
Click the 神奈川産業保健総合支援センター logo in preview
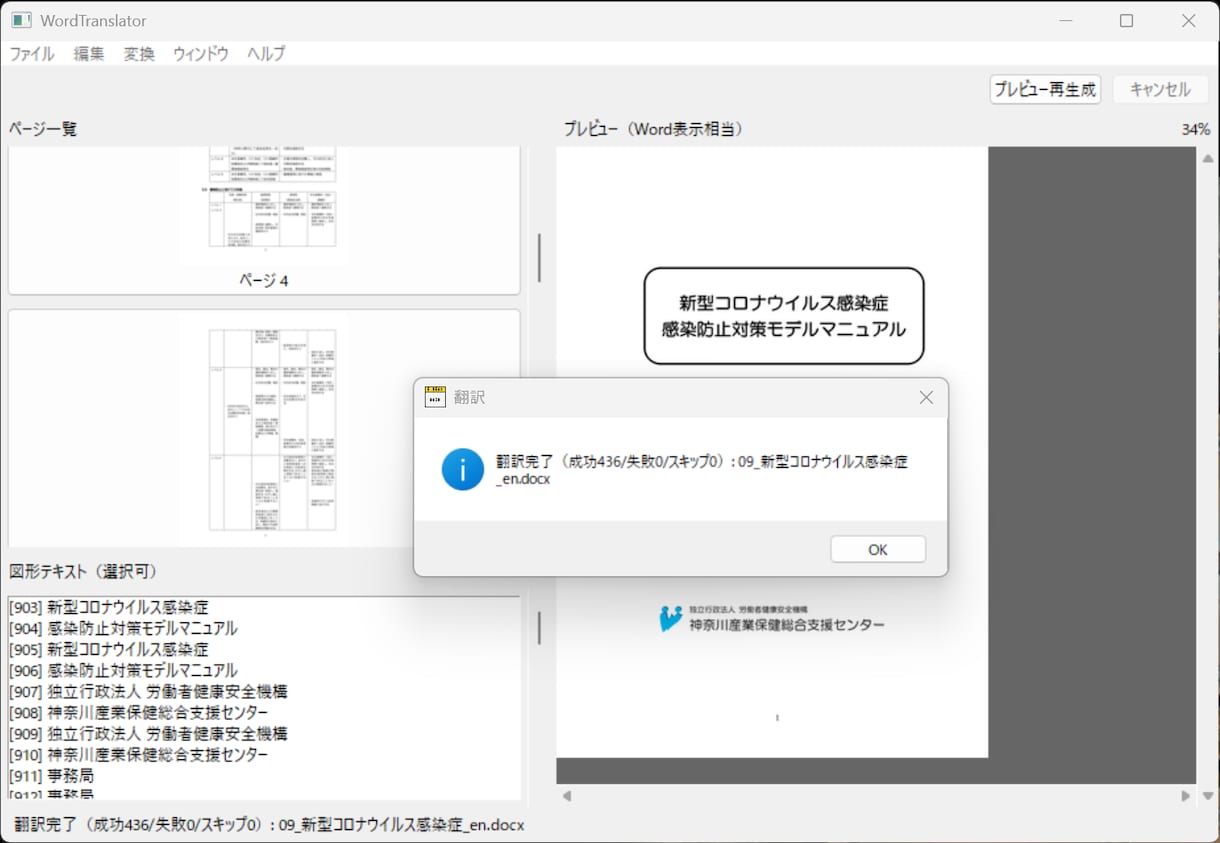coord(771,618)
